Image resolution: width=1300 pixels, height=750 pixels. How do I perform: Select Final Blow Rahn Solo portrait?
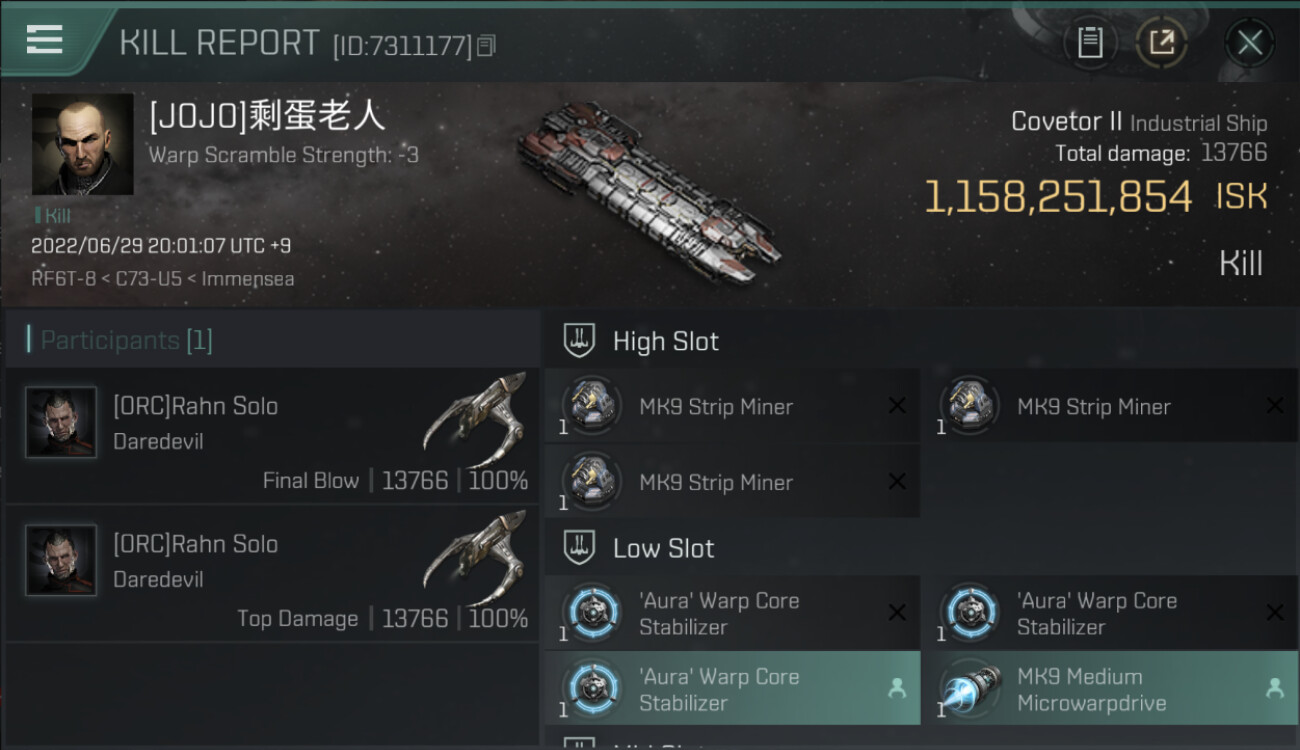tap(61, 422)
